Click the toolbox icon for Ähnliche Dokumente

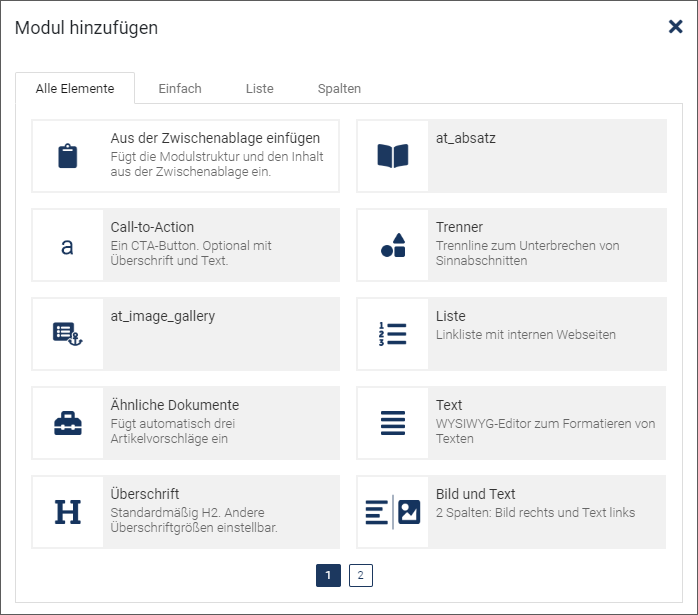(68, 423)
